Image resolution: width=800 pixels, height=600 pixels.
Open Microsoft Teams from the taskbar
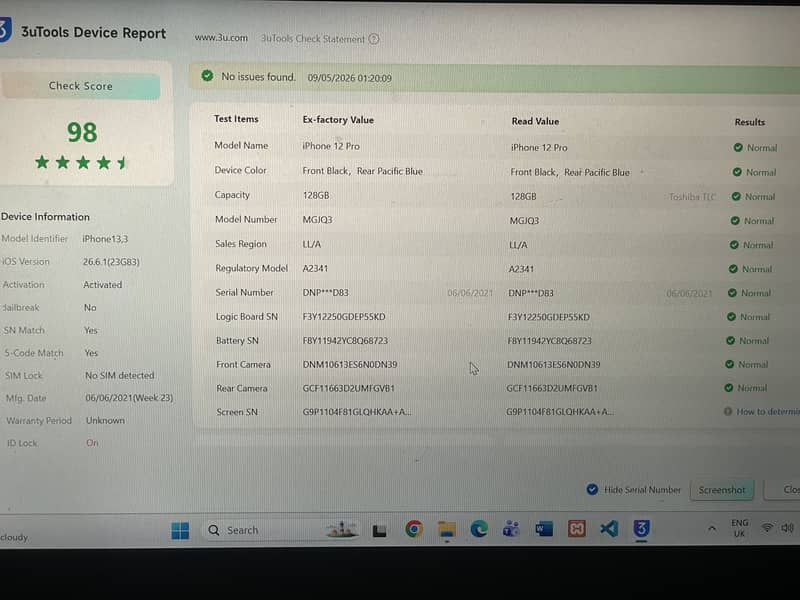tap(511, 529)
